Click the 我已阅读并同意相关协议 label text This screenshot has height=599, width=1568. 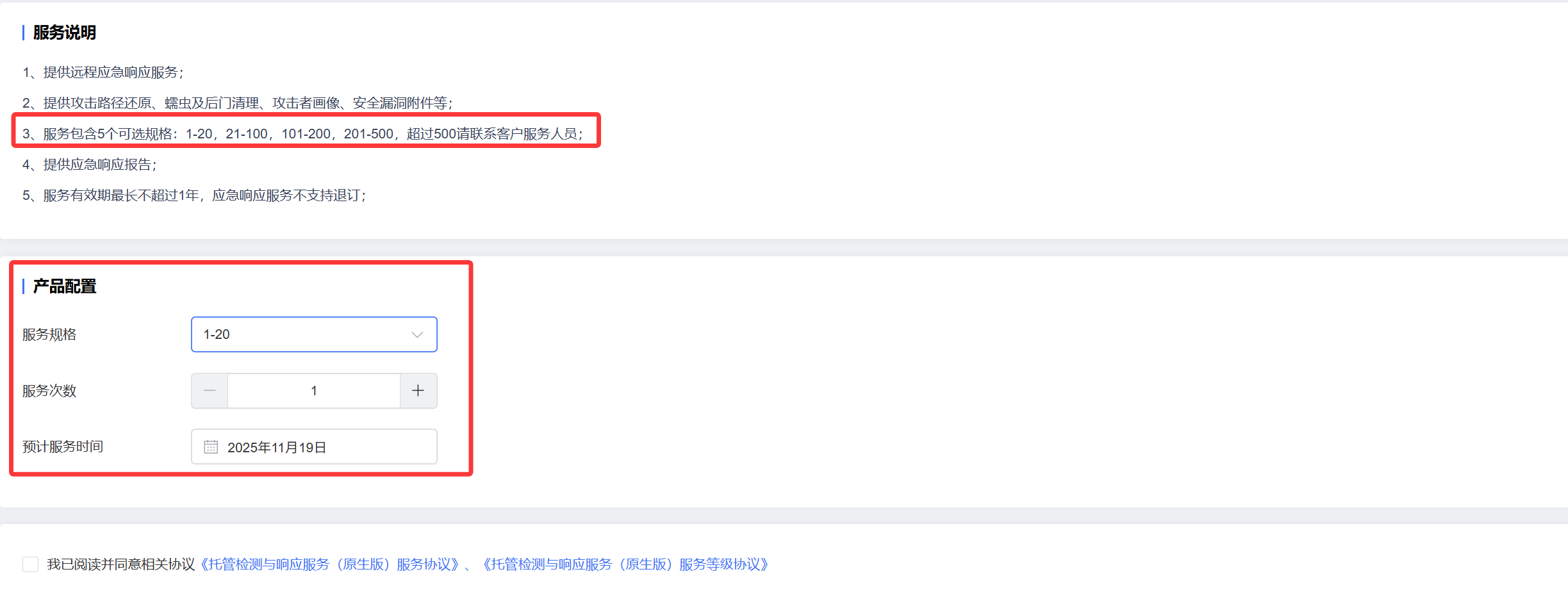(120, 564)
